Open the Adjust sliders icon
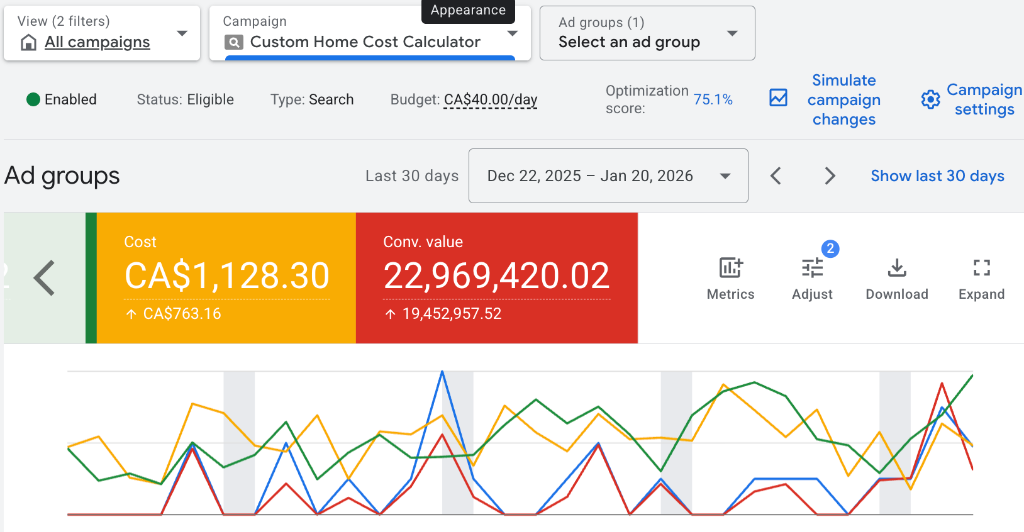The height and width of the screenshot is (532, 1024). (x=812, y=268)
